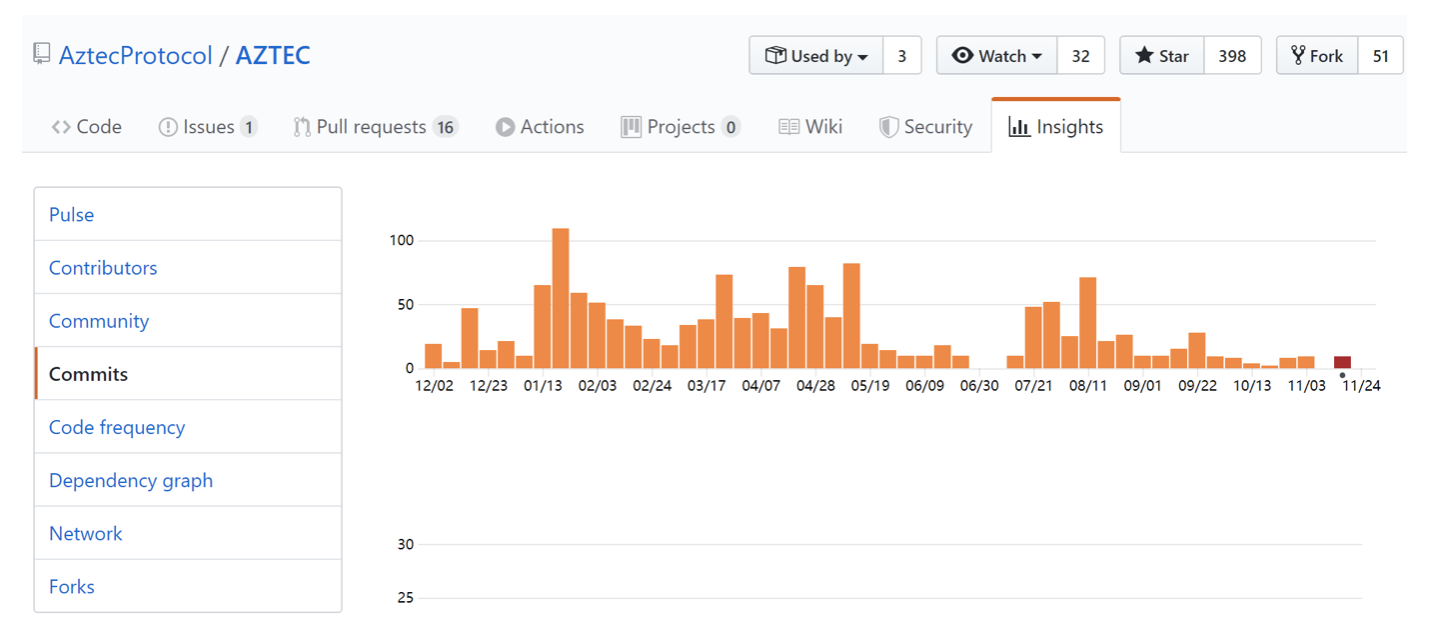This screenshot has width=1448, height=638.
Task: Open Pulse in the Insights sidebar
Action: pos(188,214)
